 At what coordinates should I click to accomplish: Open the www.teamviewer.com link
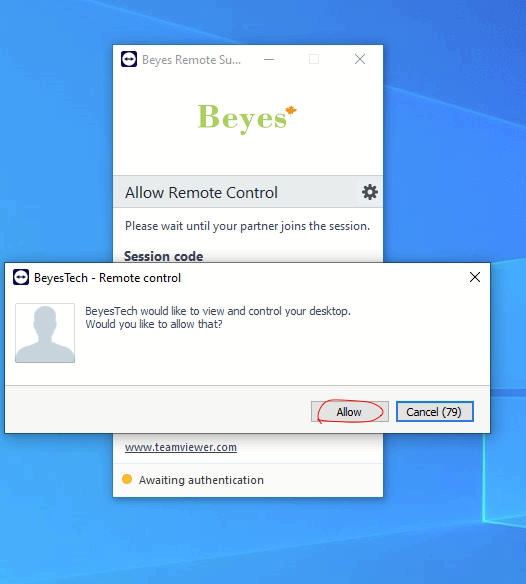tap(181, 447)
